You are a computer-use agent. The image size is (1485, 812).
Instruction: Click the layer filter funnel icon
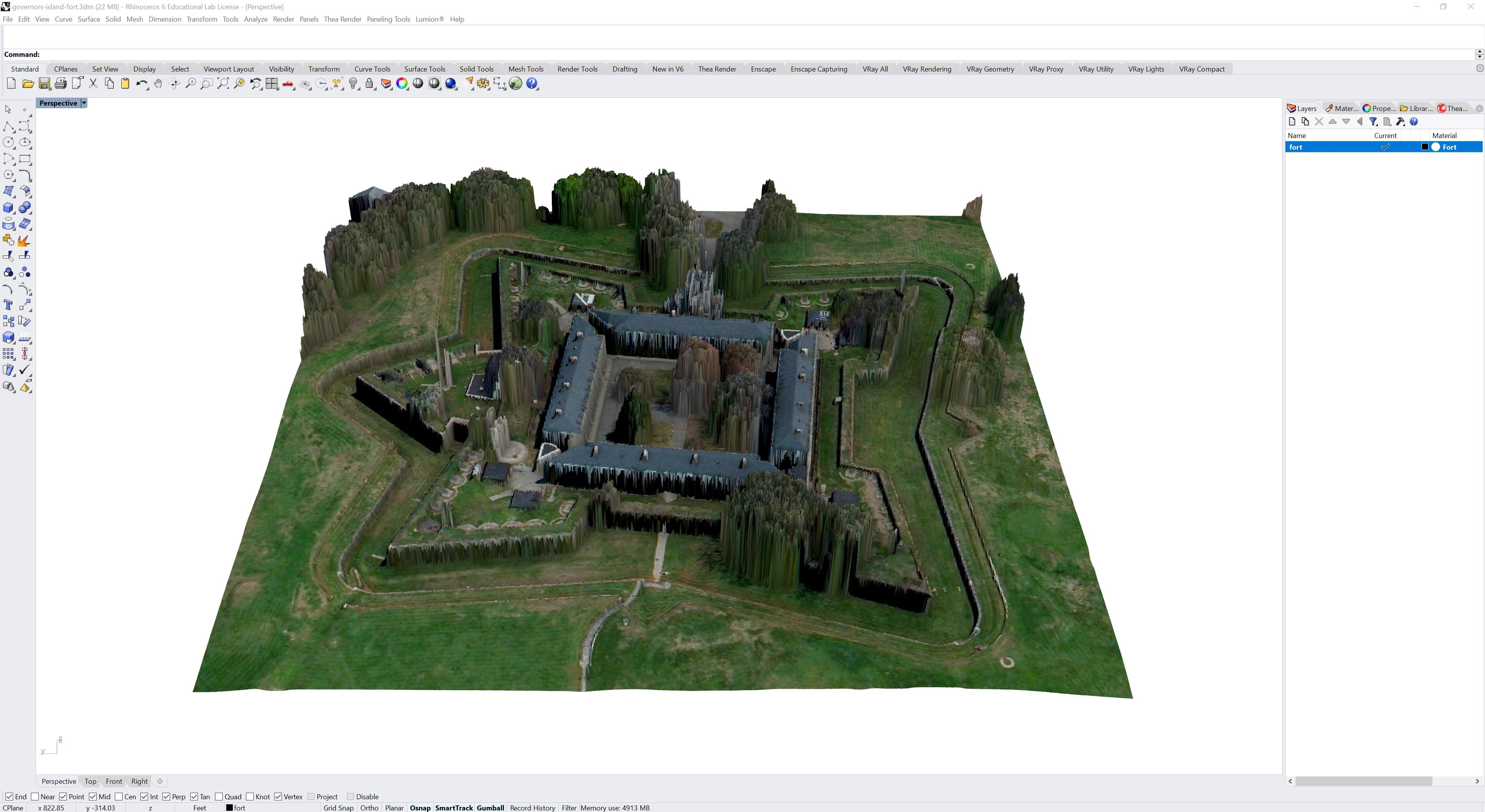click(x=1373, y=121)
